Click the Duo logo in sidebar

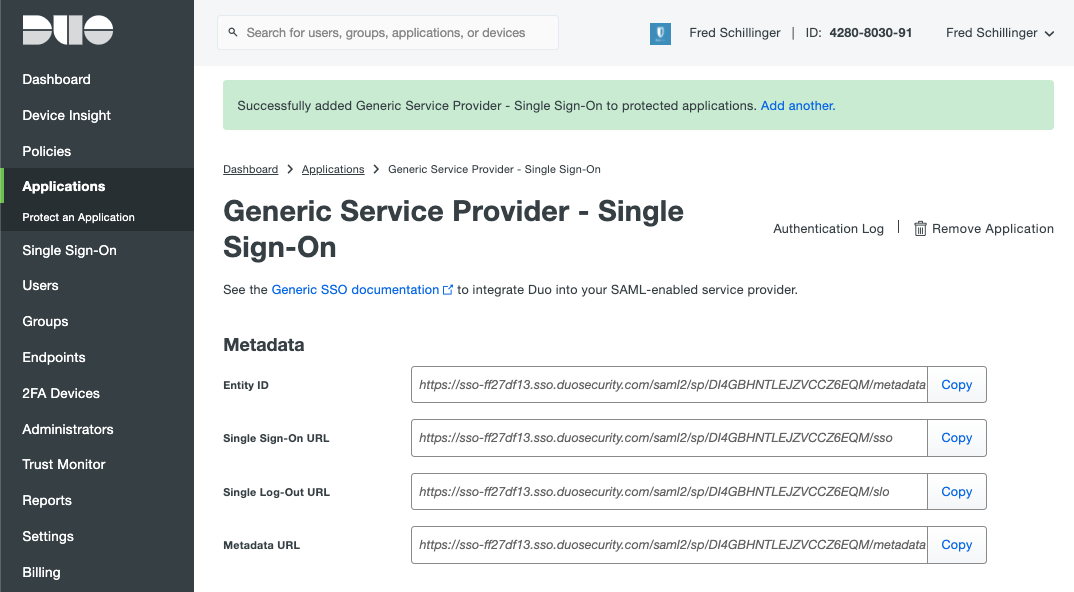pyautogui.click(x=68, y=30)
